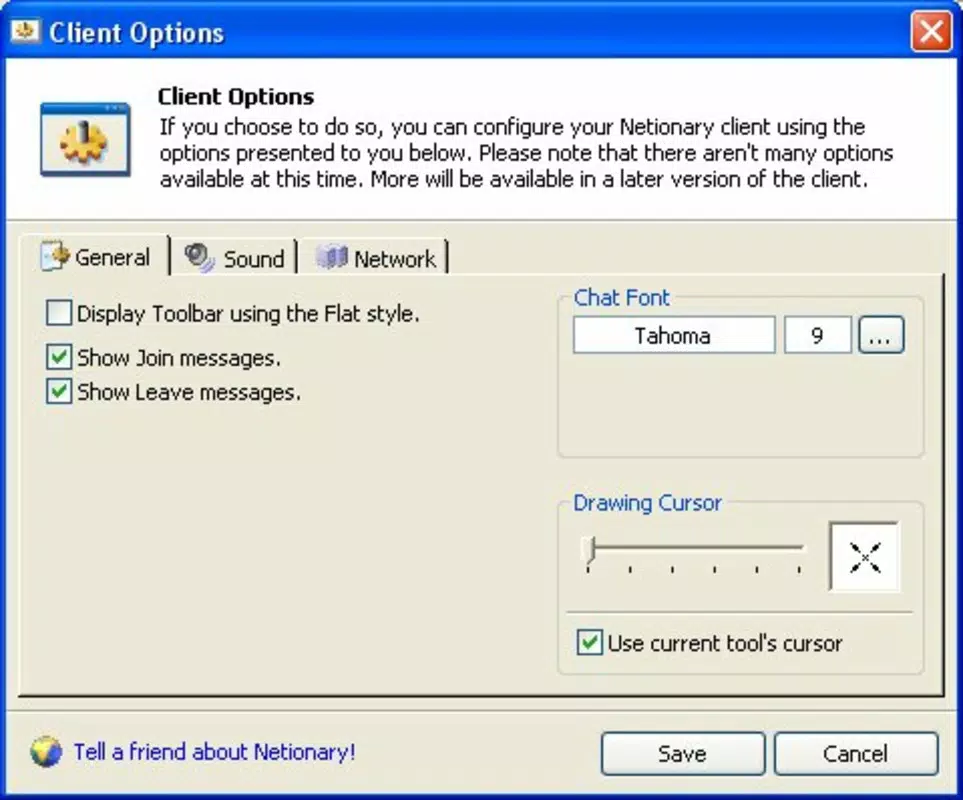Cancel the Client Options dialog
The width and height of the screenshot is (963, 800).
tap(856, 753)
